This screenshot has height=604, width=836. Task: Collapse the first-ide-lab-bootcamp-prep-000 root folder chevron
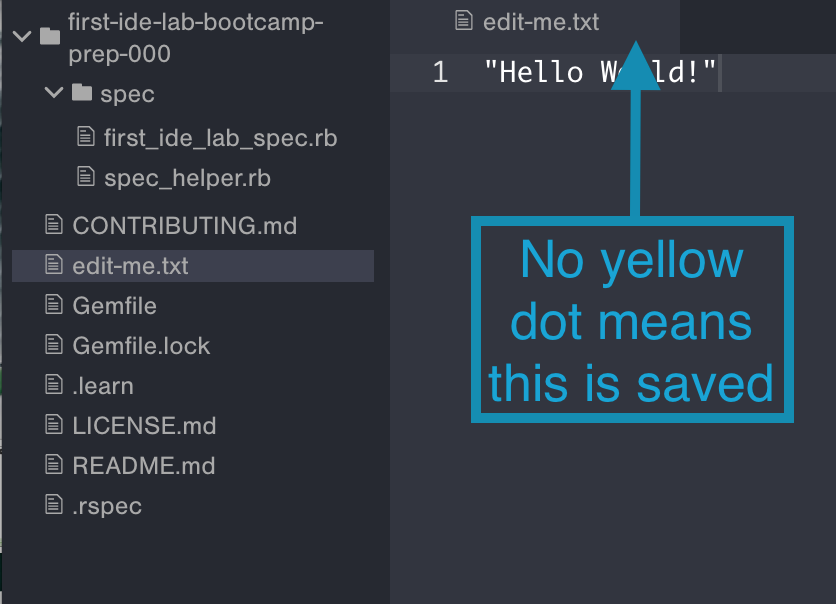[x=20, y=37]
